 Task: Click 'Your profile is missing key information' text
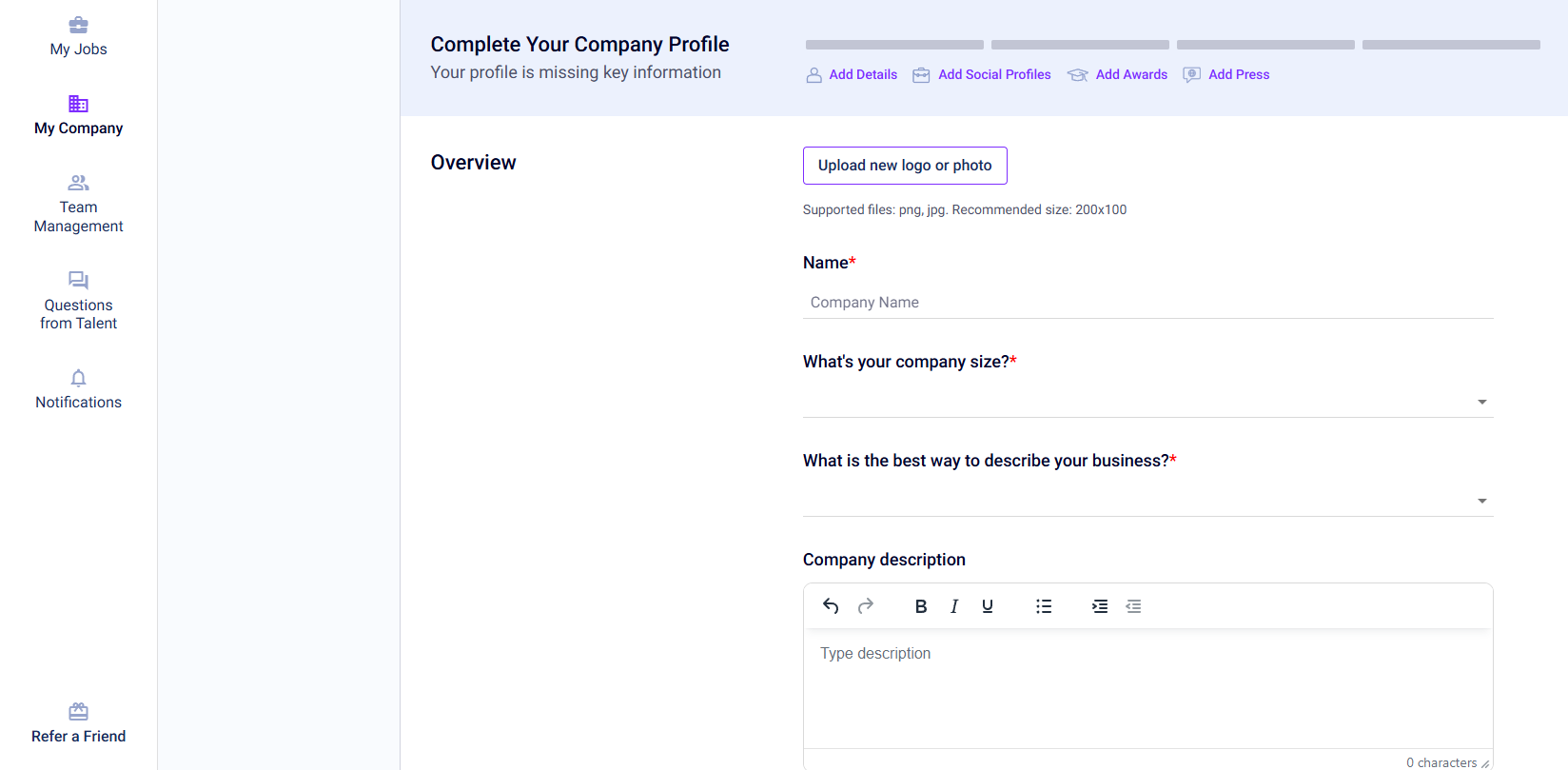[576, 72]
